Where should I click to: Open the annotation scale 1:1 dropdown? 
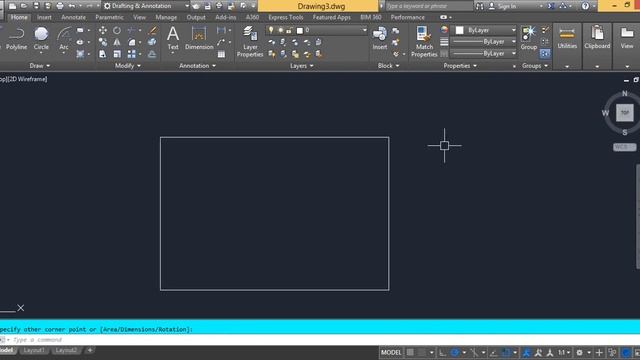coord(564,352)
